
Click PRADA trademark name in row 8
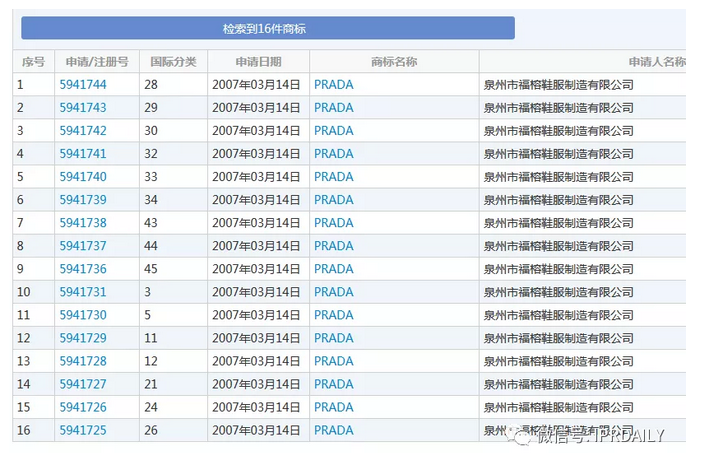pyautogui.click(x=334, y=246)
